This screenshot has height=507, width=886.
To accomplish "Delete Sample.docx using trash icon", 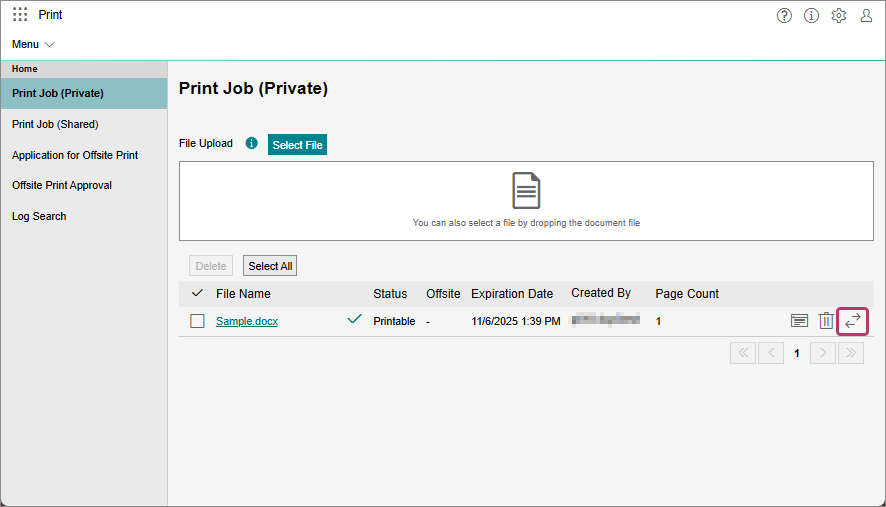I will click(826, 320).
